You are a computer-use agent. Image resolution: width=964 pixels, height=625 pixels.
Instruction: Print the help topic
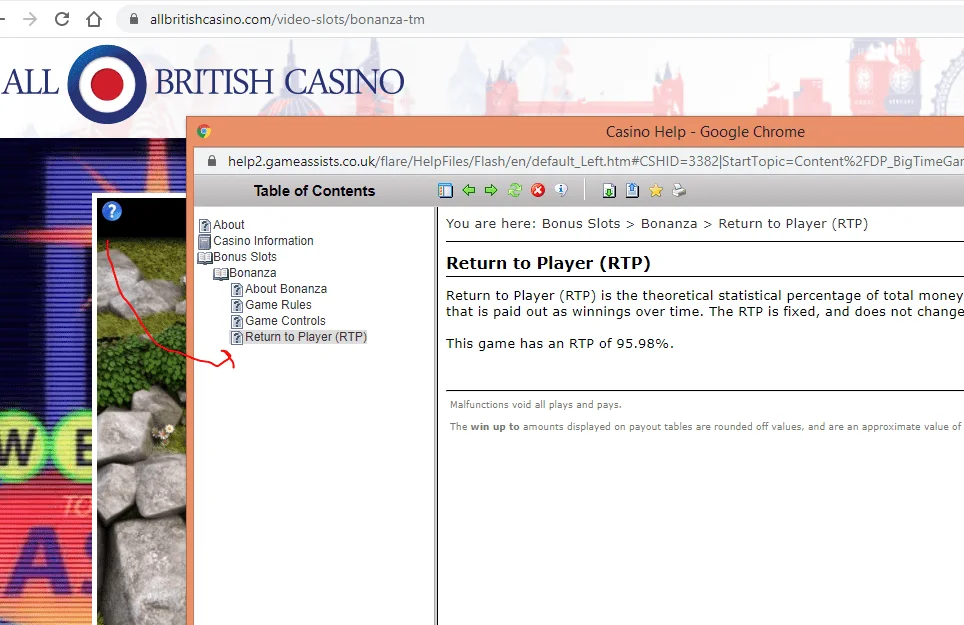(679, 191)
